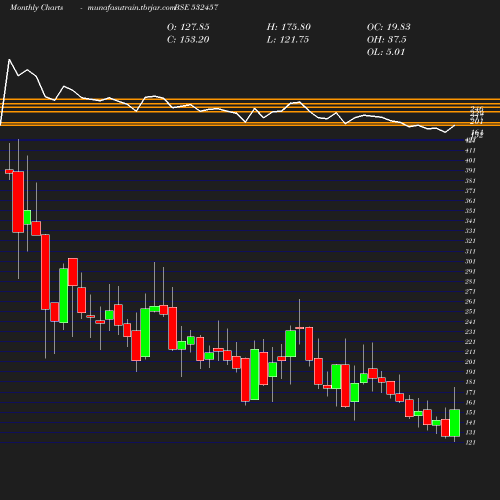Click the 271 price axis label

pos(470,292)
